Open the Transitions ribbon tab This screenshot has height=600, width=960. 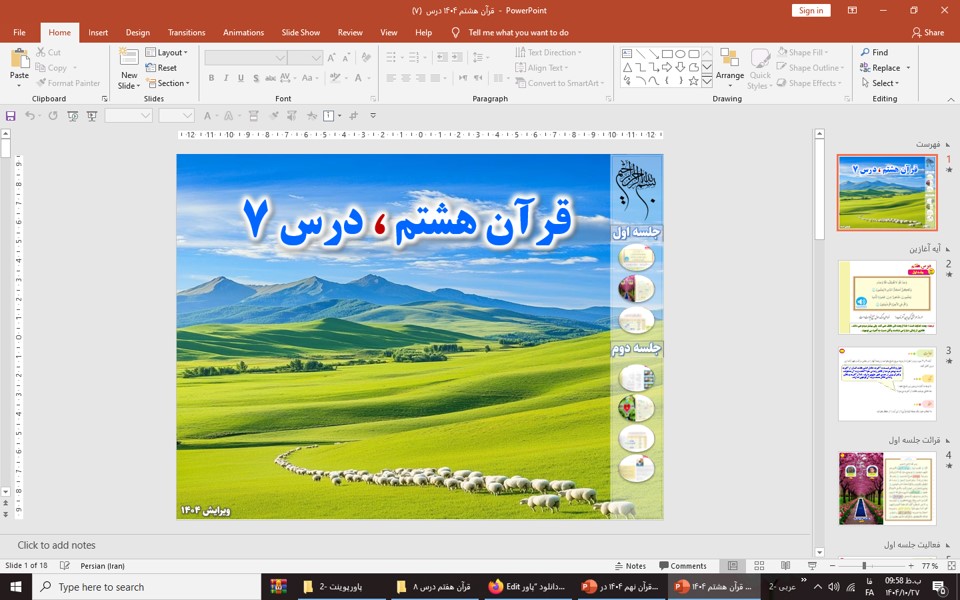point(186,32)
